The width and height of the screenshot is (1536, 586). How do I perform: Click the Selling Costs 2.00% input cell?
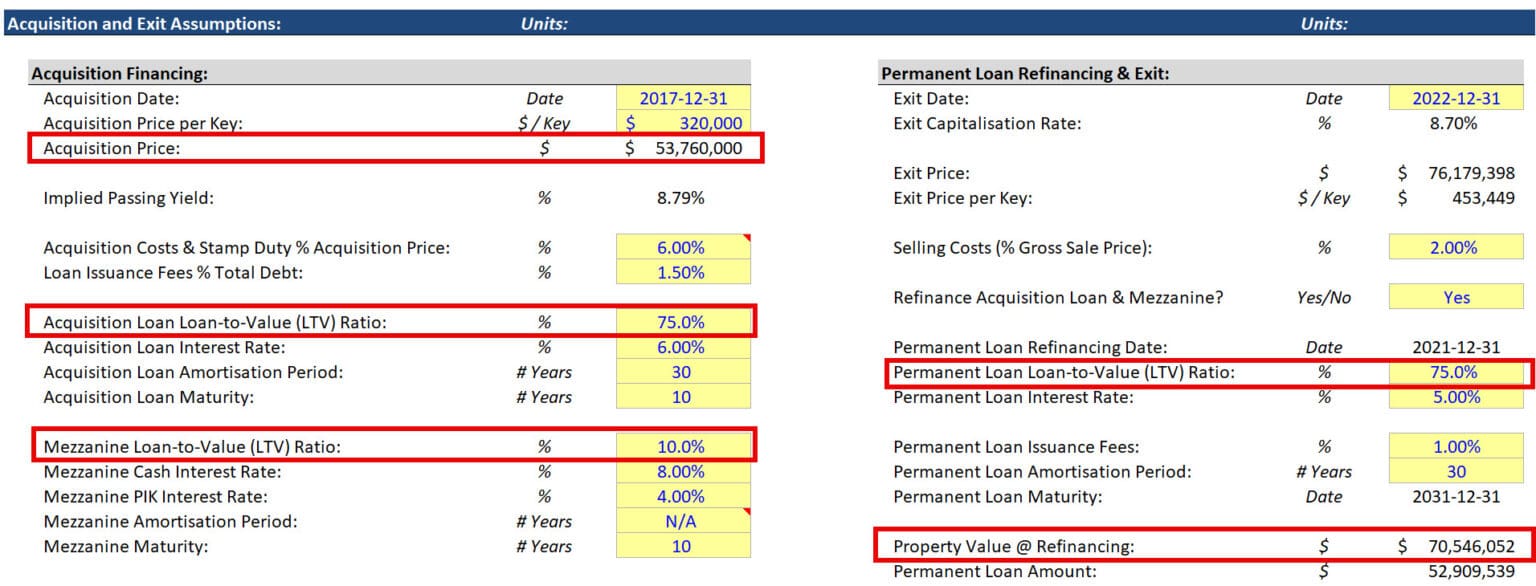click(x=1456, y=247)
